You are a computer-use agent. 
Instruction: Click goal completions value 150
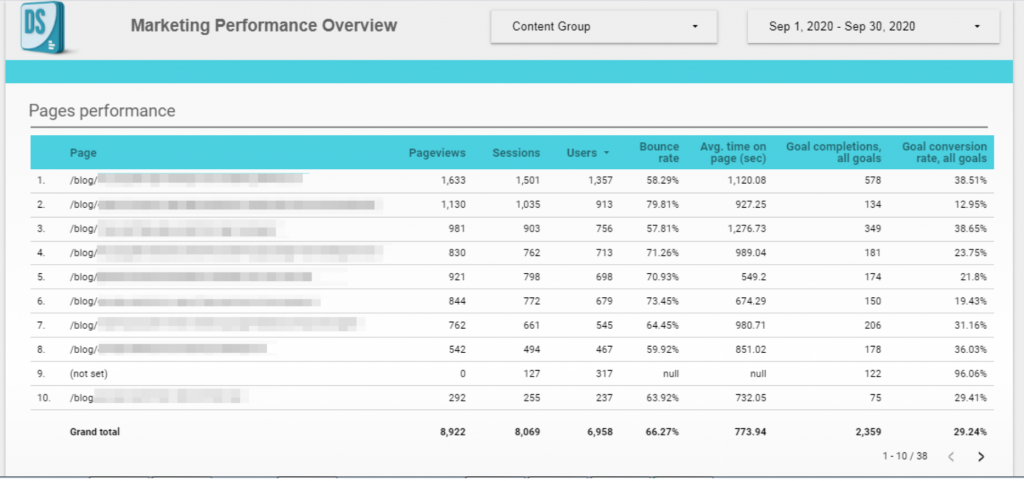point(872,302)
